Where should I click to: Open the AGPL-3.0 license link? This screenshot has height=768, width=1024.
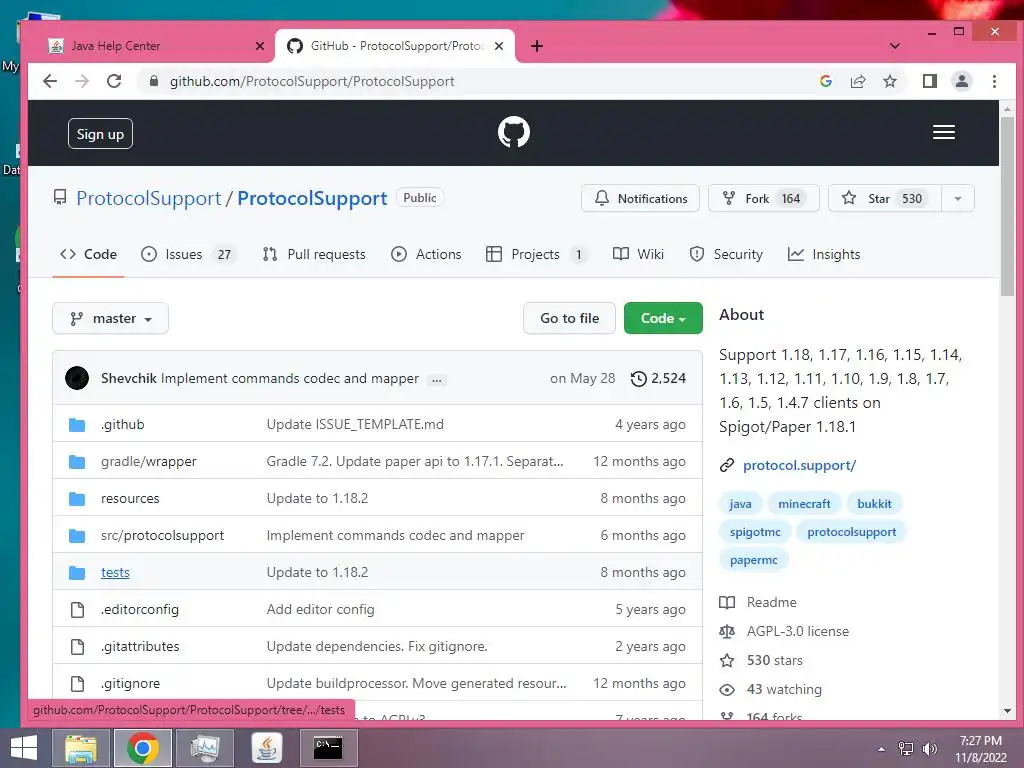(x=784, y=632)
